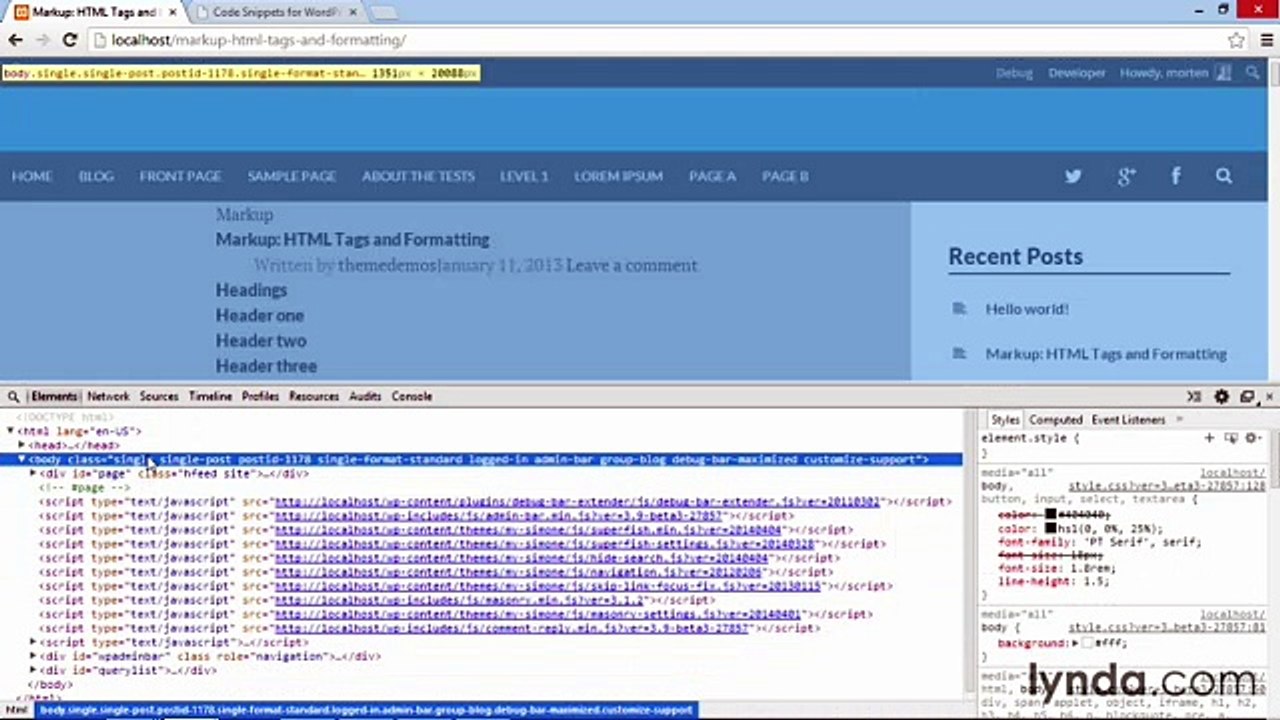Viewport: 1280px width, 720px height.
Task: Click the icon beside Markup: HTML Tags post
Action: 959,354
